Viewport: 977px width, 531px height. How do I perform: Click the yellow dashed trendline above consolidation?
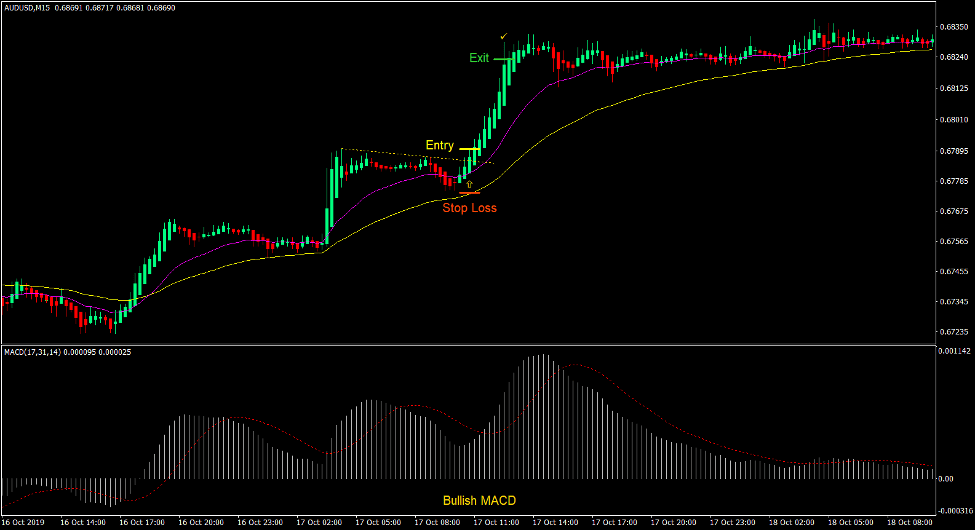400,154
